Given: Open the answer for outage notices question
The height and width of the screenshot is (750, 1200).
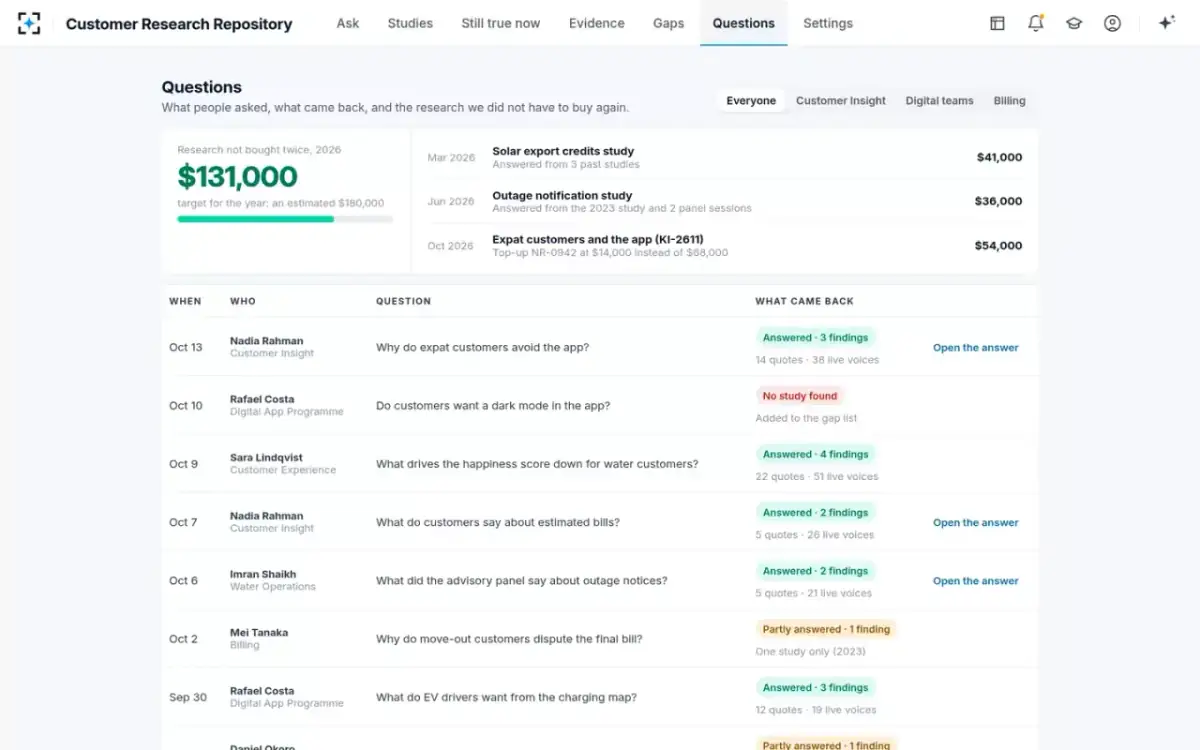Looking at the screenshot, I should point(976,581).
